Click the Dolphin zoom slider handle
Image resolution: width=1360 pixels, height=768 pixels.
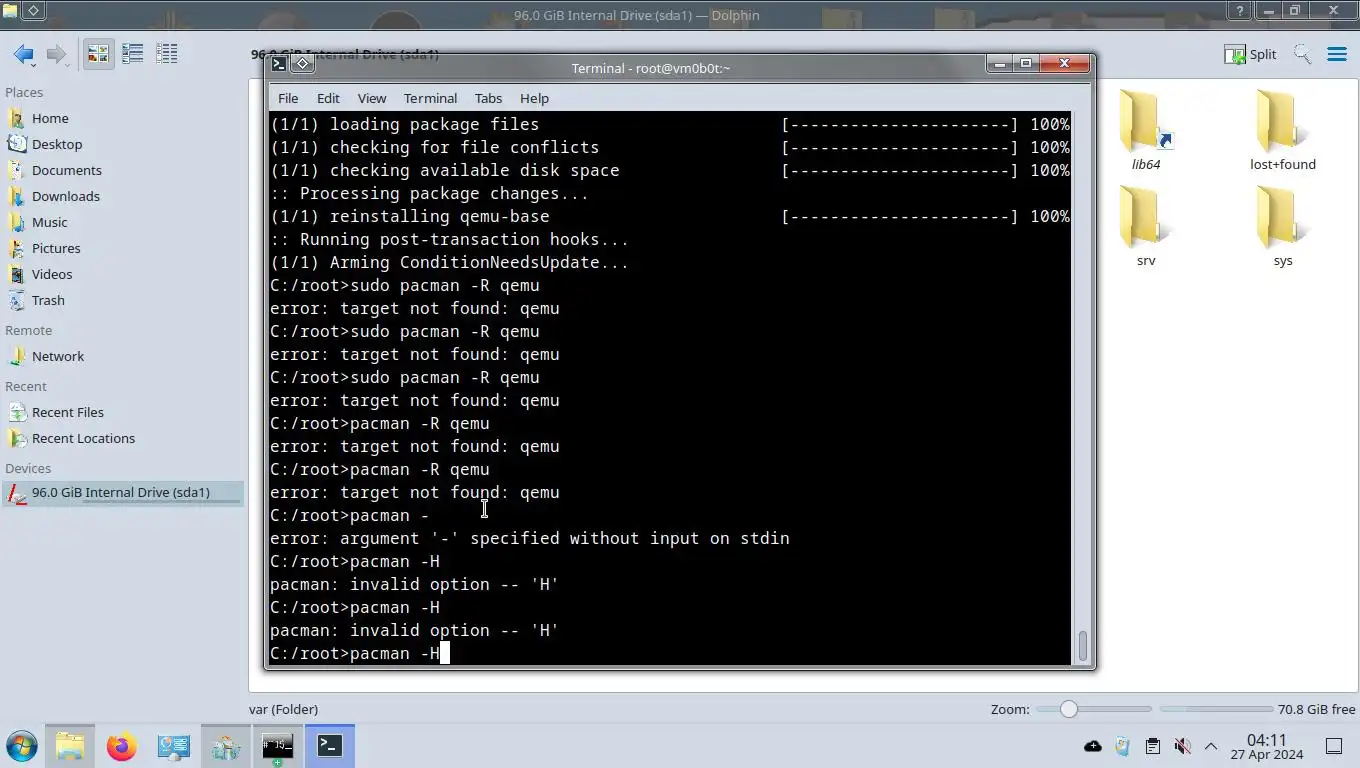[x=1069, y=709]
